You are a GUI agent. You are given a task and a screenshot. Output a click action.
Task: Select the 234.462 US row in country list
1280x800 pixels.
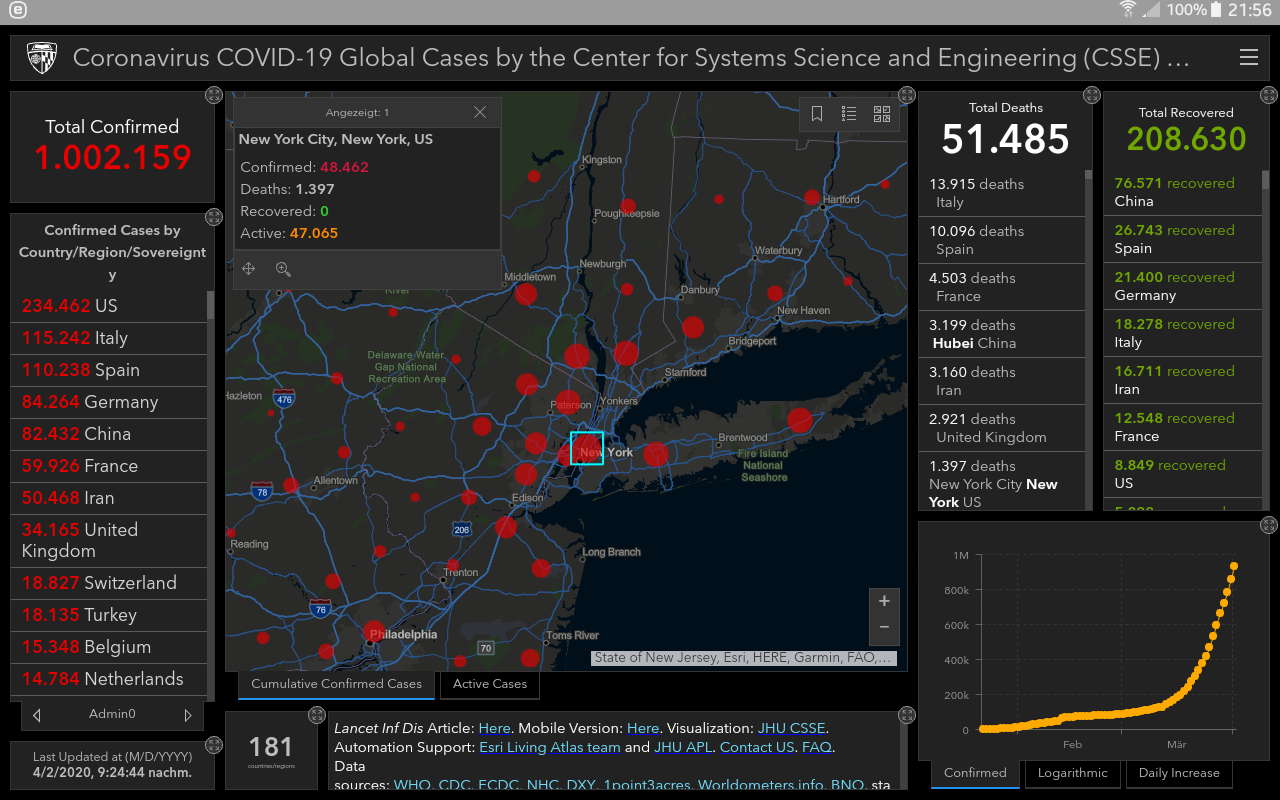point(109,306)
